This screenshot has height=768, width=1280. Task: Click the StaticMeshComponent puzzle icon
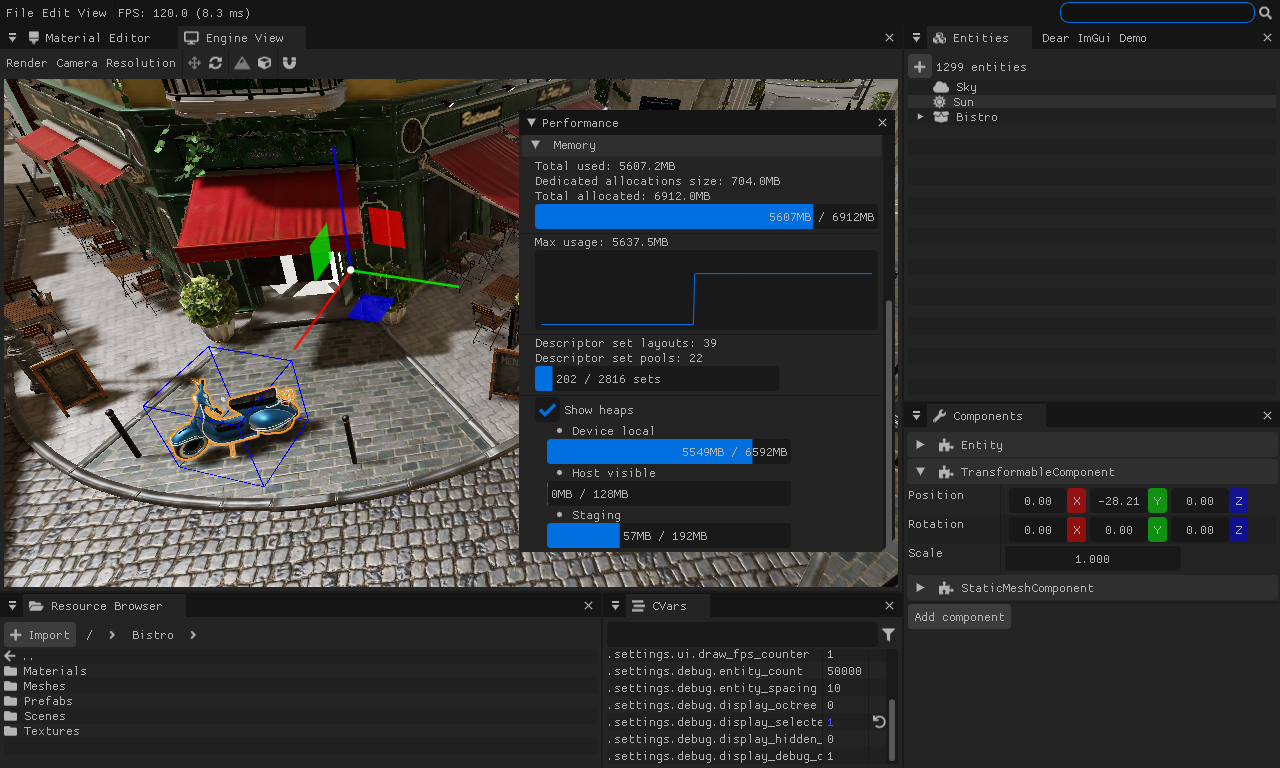pyautogui.click(x=946, y=588)
